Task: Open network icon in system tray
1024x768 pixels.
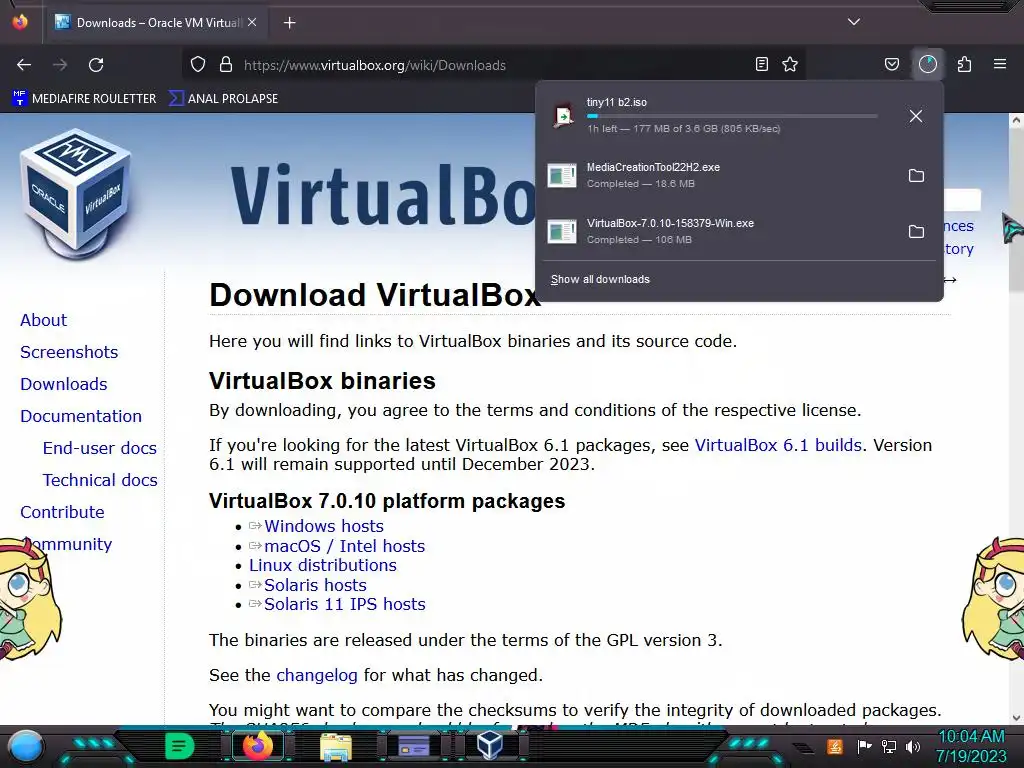Action: click(x=888, y=746)
